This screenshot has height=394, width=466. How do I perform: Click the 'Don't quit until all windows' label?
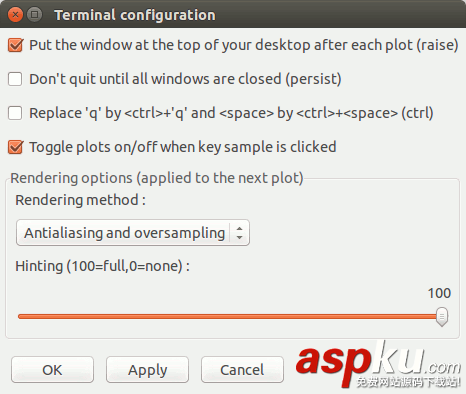coord(185,79)
